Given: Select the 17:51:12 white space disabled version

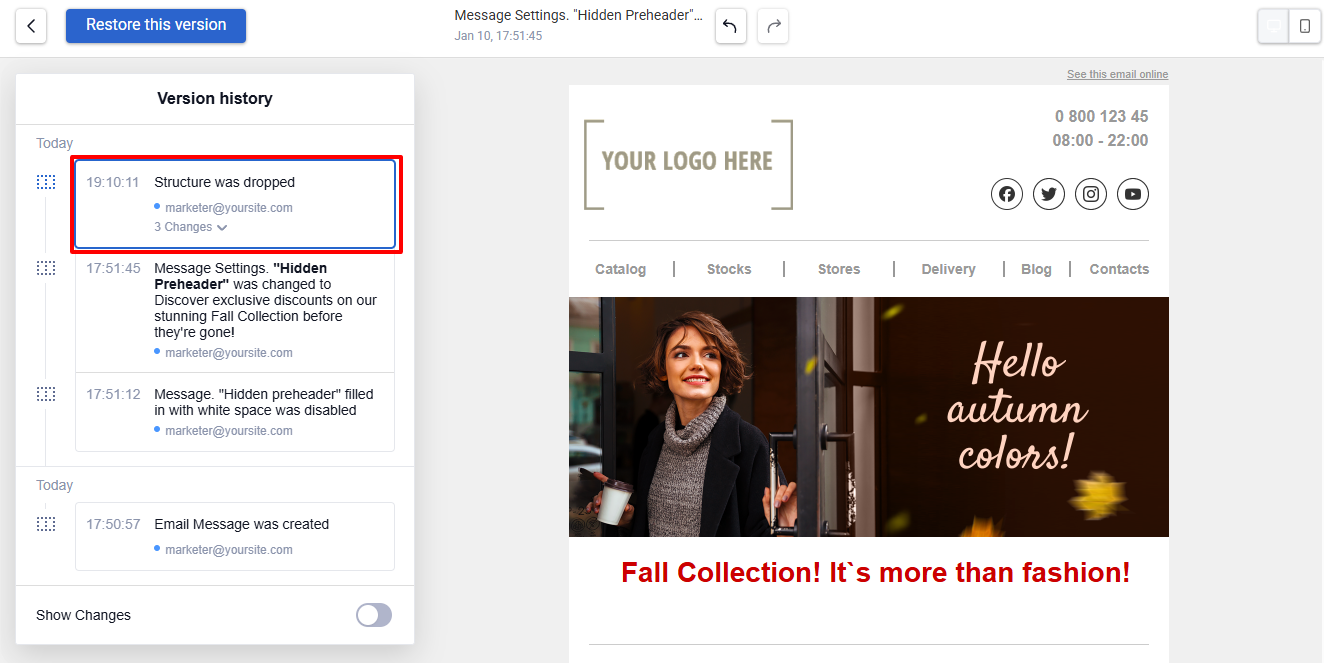Looking at the screenshot, I should point(235,412).
